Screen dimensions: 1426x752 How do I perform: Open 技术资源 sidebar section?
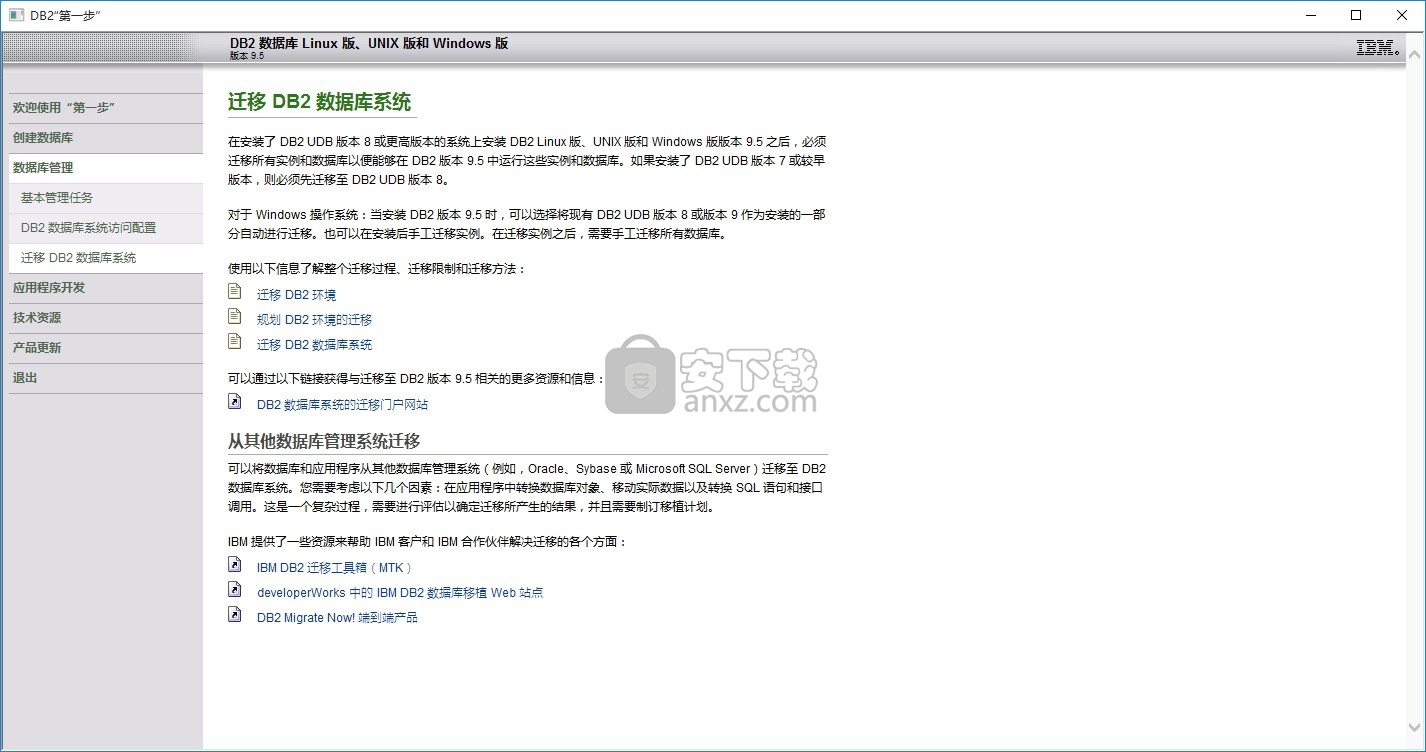point(106,318)
